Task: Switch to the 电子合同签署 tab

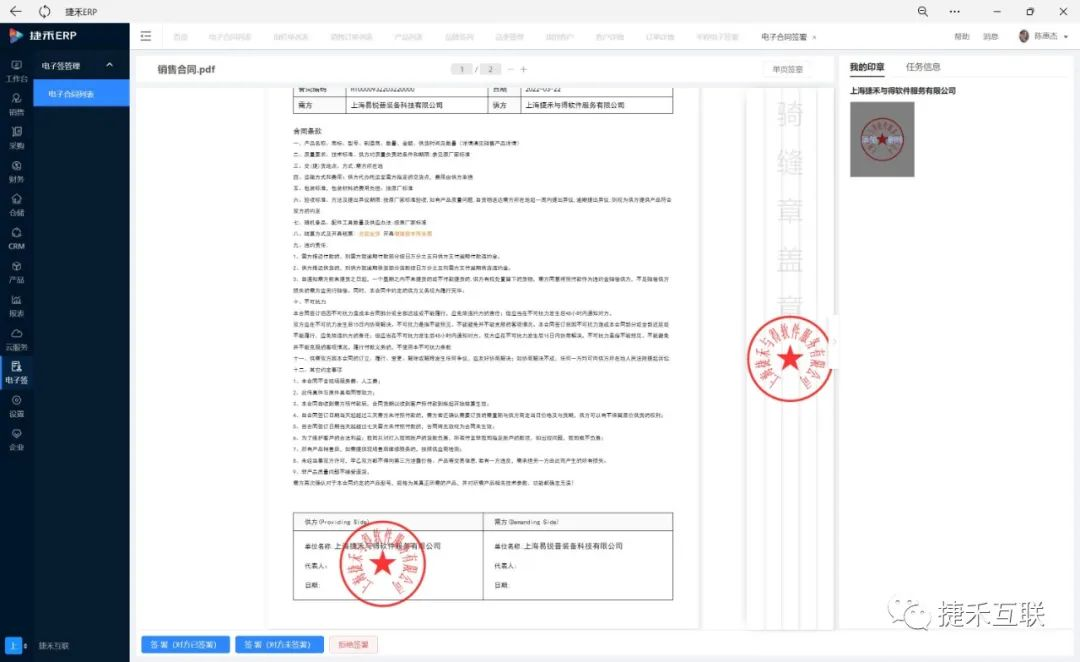Action: [x=784, y=37]
